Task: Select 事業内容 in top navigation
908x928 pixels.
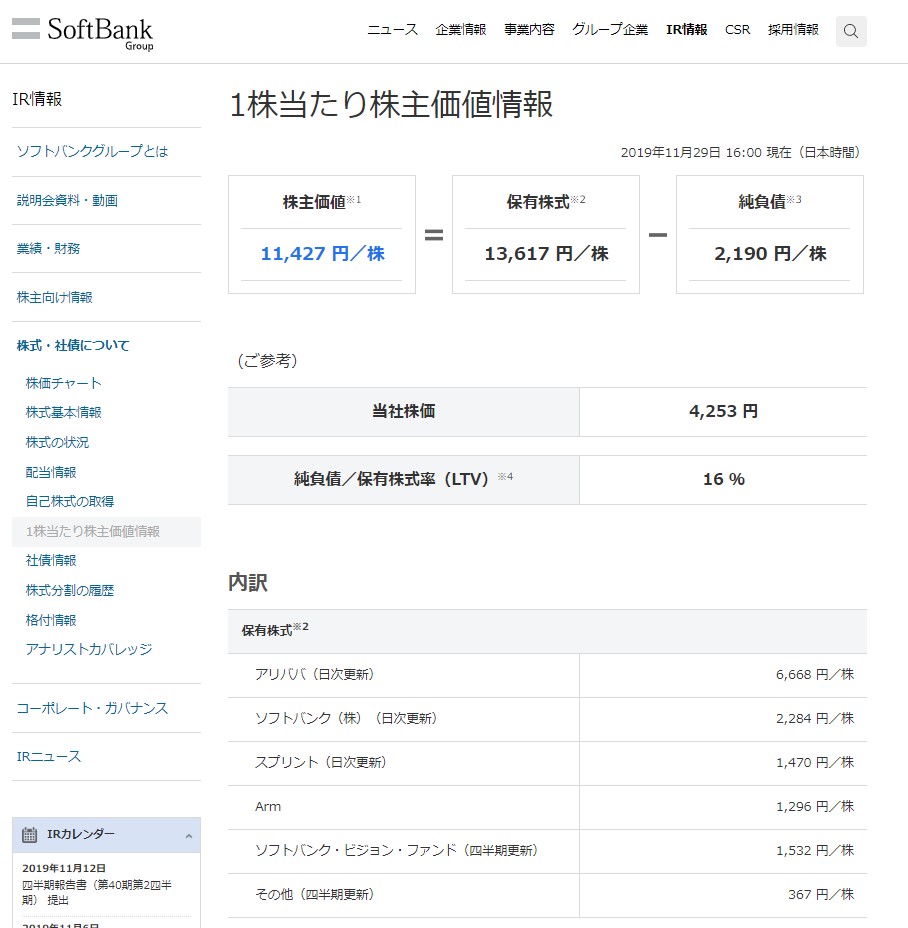Action: point(529,30)
